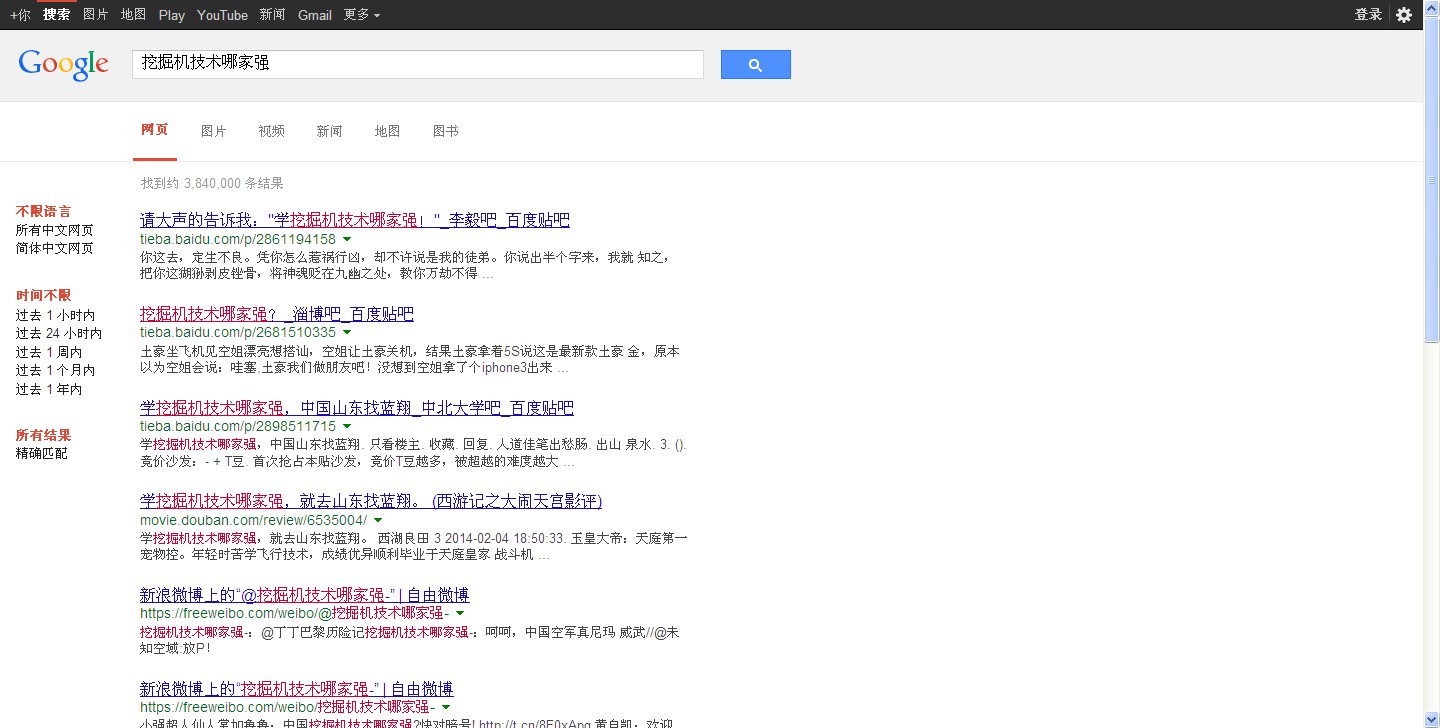Click the 登录 sign-in link
Viewport: 1440px width, 728px height.
(1368, 15)
